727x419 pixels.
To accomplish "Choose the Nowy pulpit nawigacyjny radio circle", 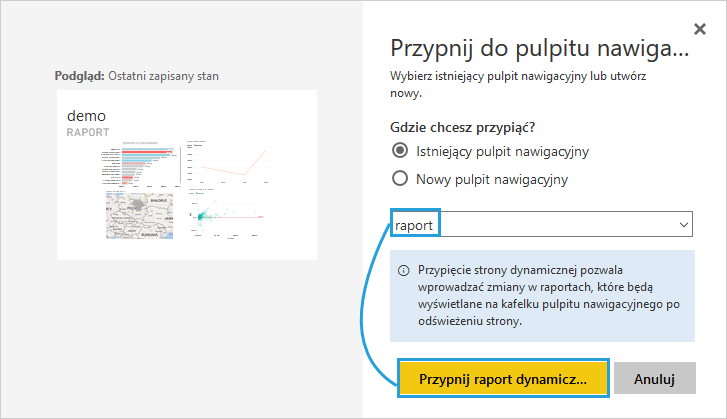I will (400, 179).
